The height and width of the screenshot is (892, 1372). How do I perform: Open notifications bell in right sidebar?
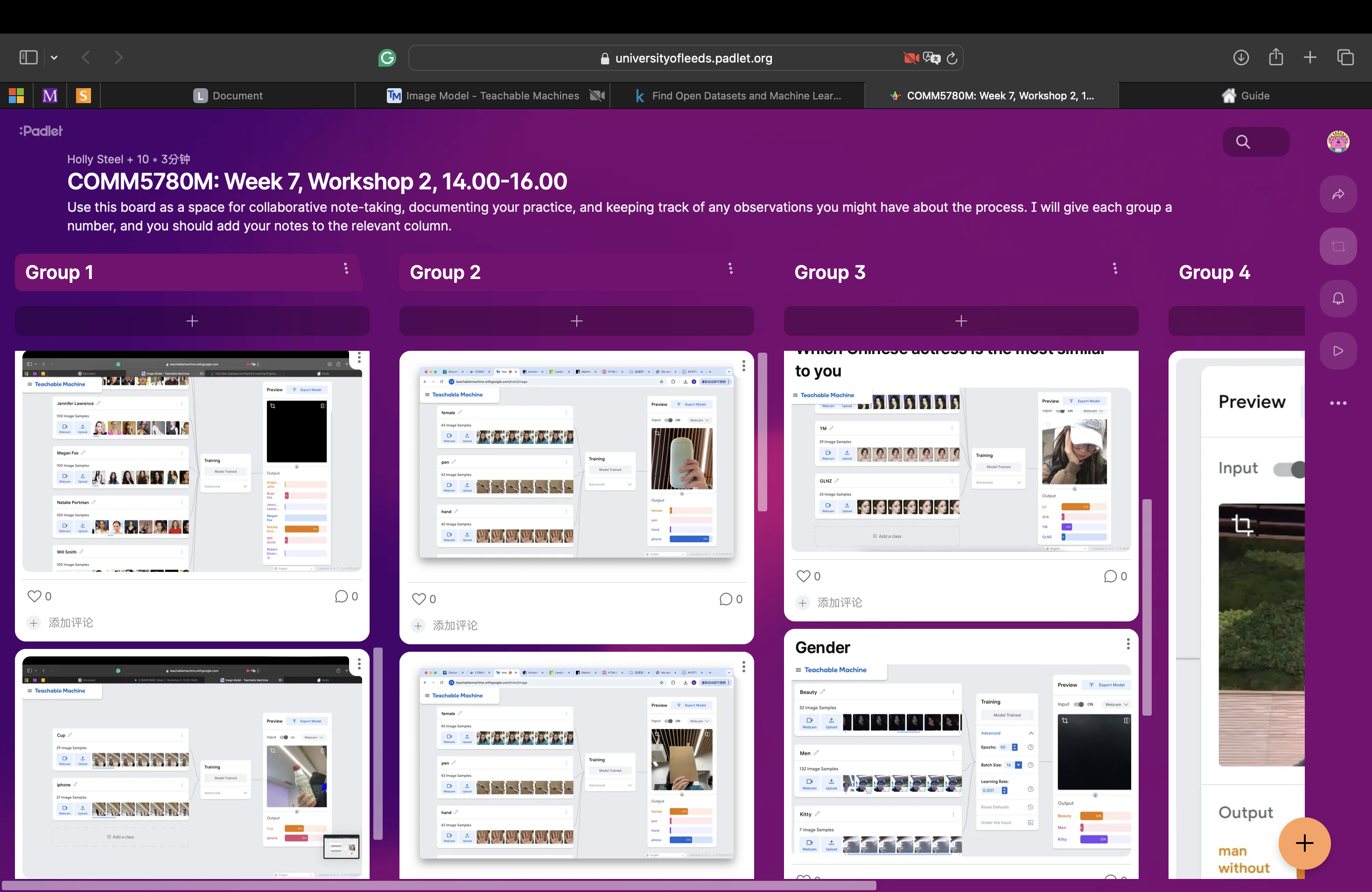(1337, 299)
